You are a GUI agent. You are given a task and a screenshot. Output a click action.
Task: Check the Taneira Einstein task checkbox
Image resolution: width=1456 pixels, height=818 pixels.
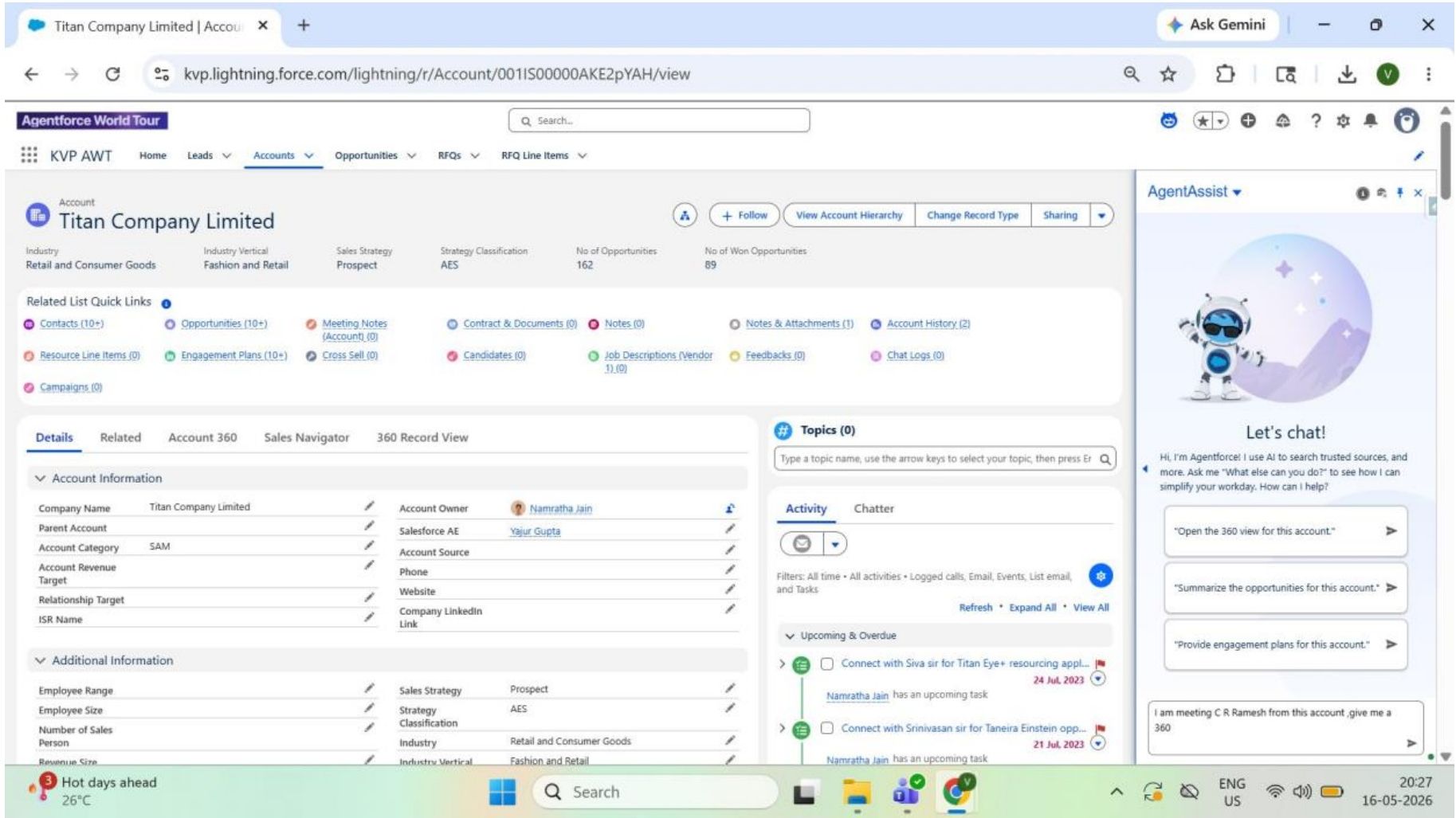pos(827,728)
